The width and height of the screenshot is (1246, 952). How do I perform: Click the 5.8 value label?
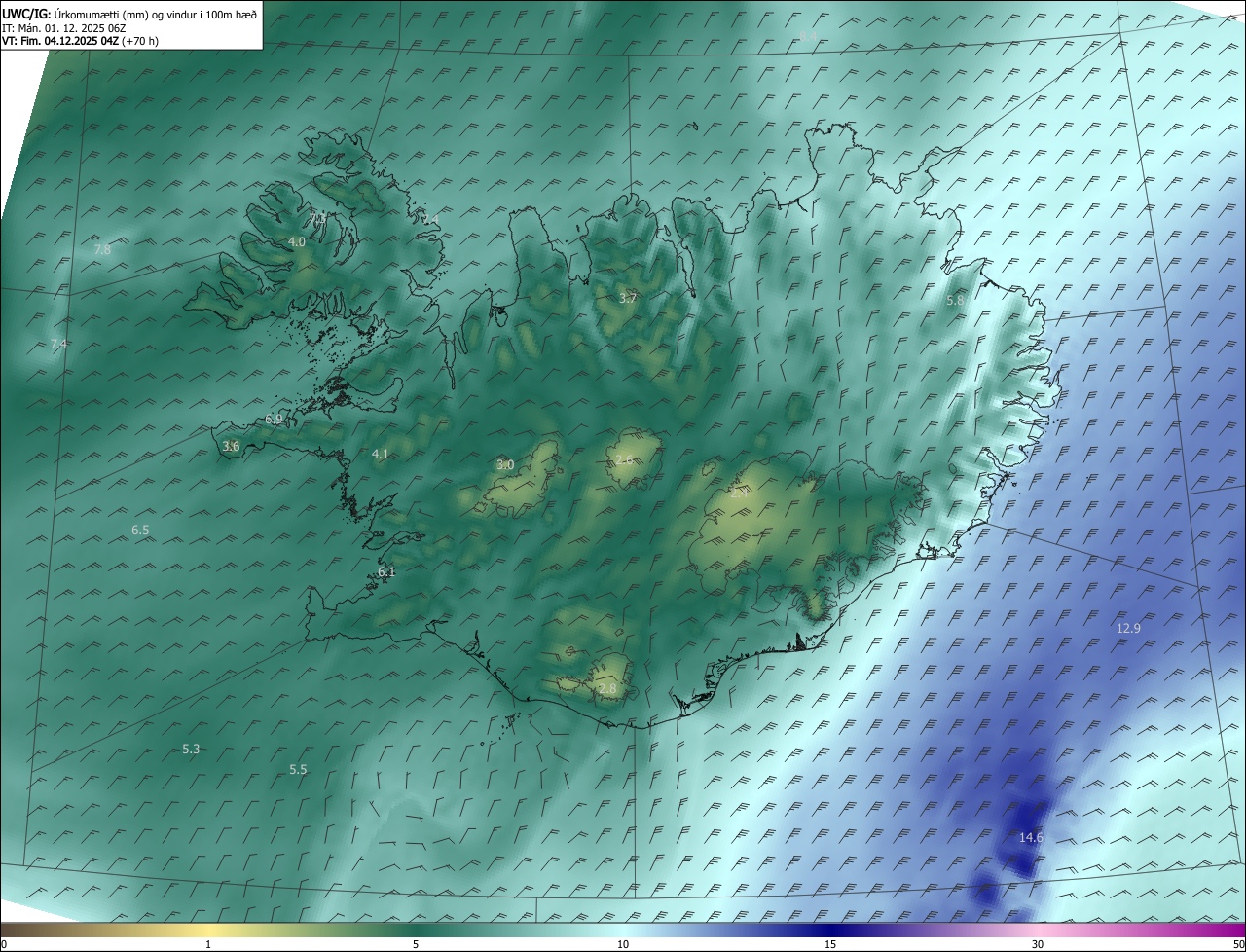tap(955, 301)
